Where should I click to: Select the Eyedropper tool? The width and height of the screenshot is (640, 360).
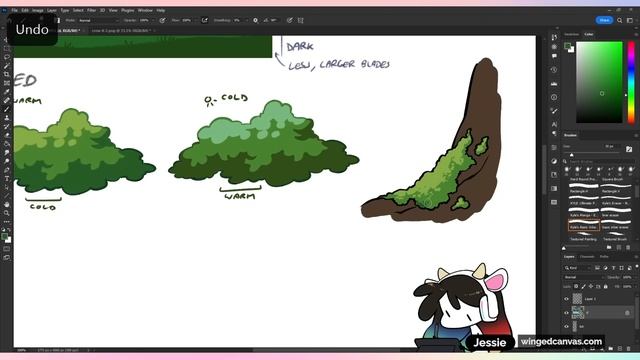pyautogui.click(x=7, y=91)
